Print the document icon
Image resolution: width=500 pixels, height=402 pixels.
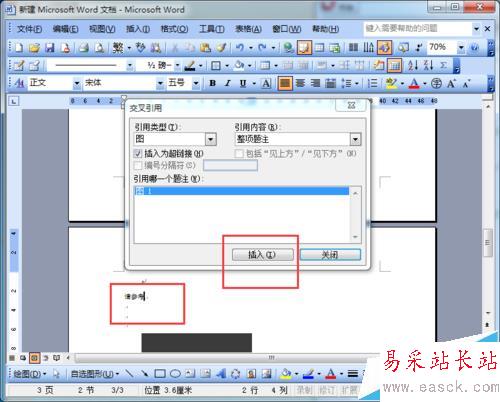(x=84, y=48)
